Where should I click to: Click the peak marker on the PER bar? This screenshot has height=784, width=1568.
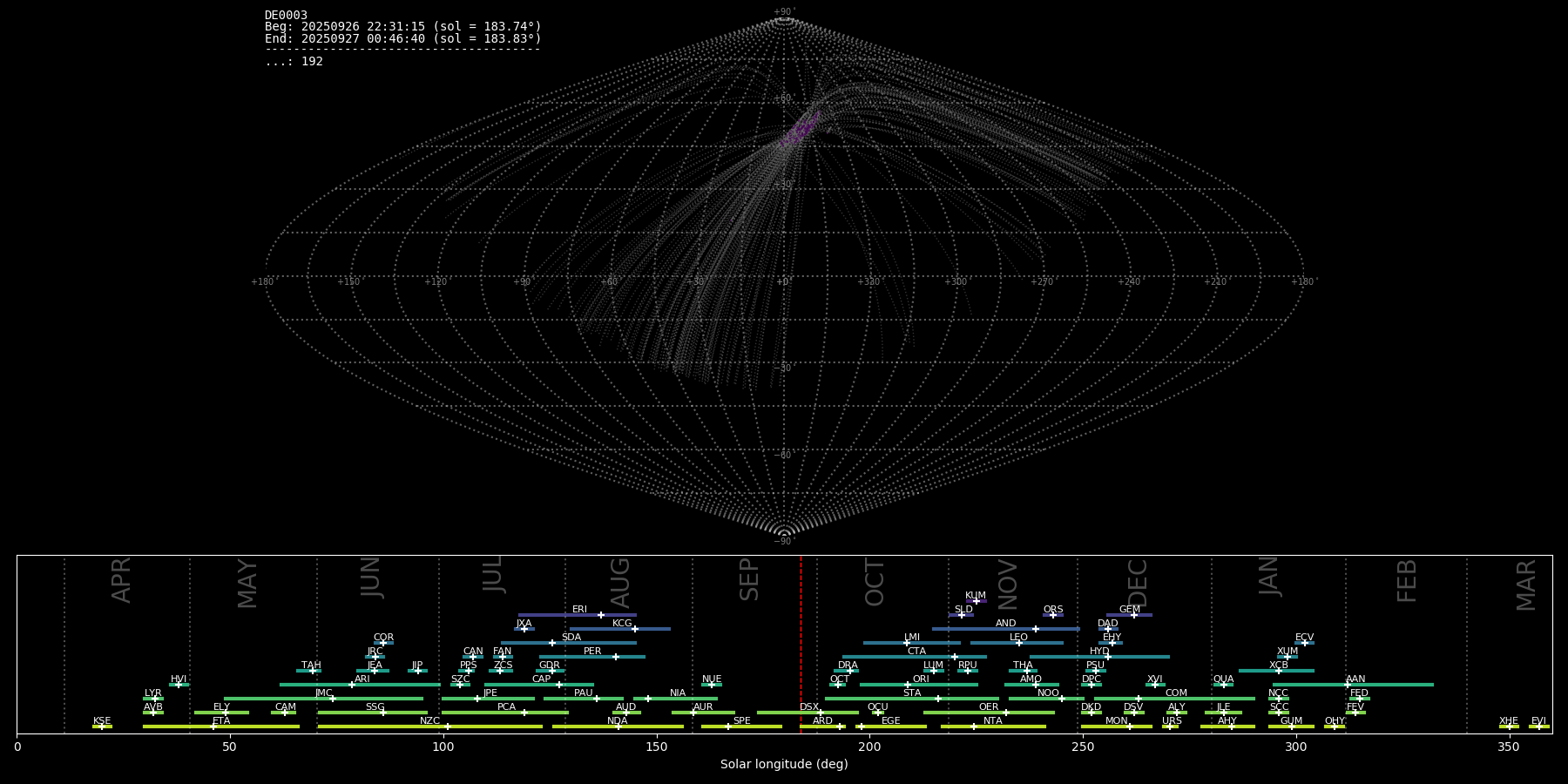pyautogui.click(x=616, y=657)
